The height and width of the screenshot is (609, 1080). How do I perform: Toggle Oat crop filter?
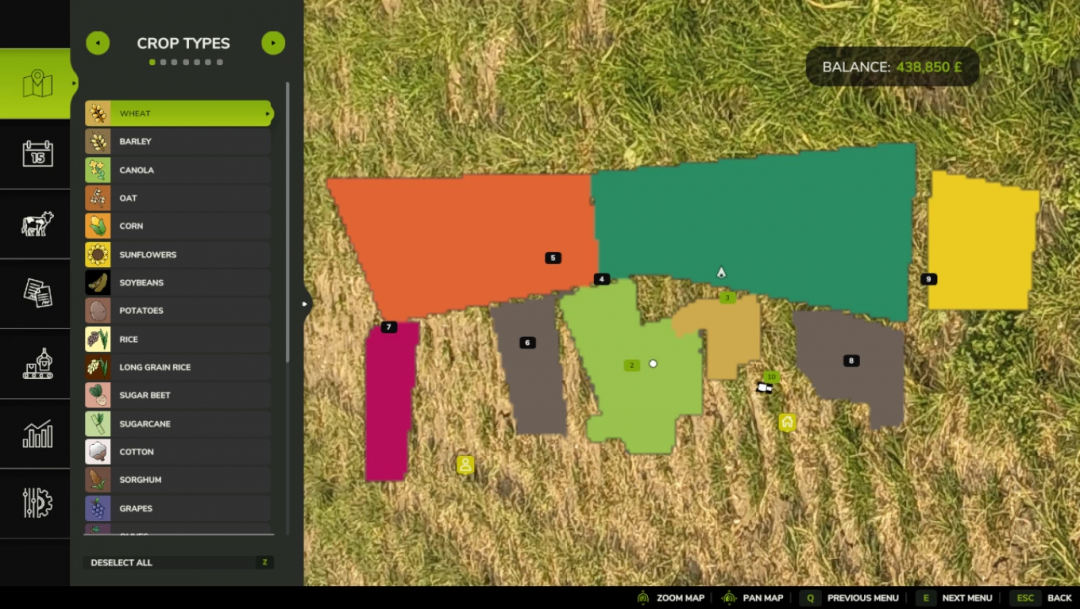point(178,198)
